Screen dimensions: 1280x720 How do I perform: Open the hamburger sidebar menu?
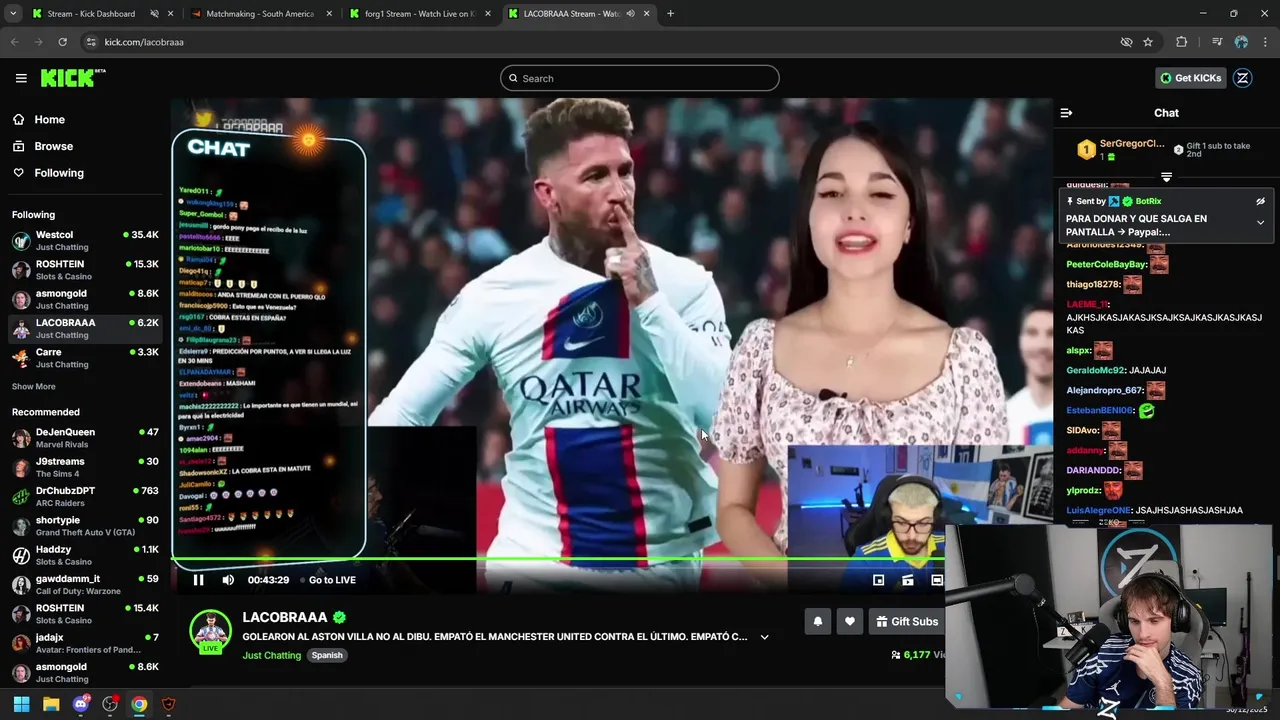(21, 78)
